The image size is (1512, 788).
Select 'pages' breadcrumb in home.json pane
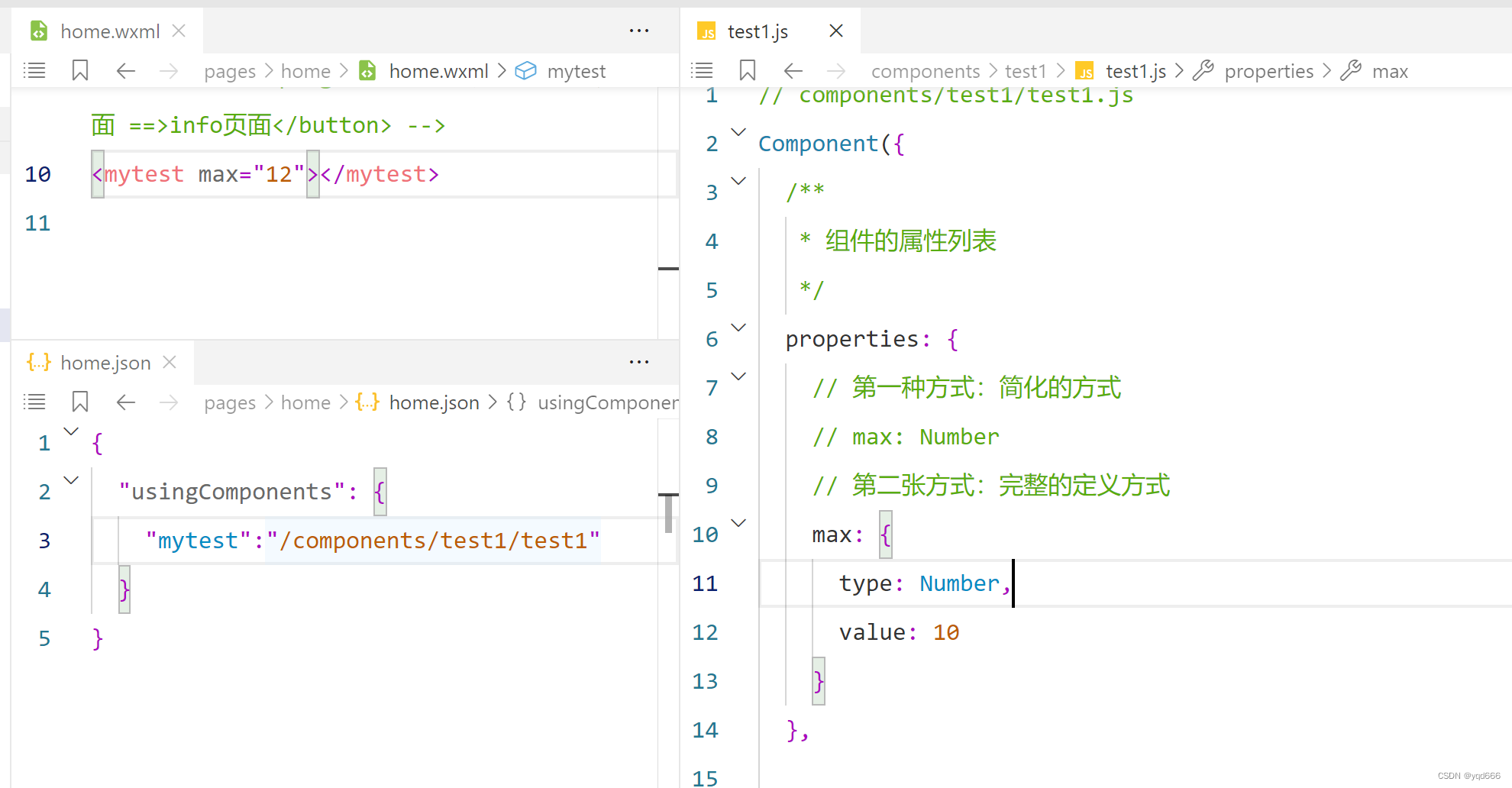[230, 403]
